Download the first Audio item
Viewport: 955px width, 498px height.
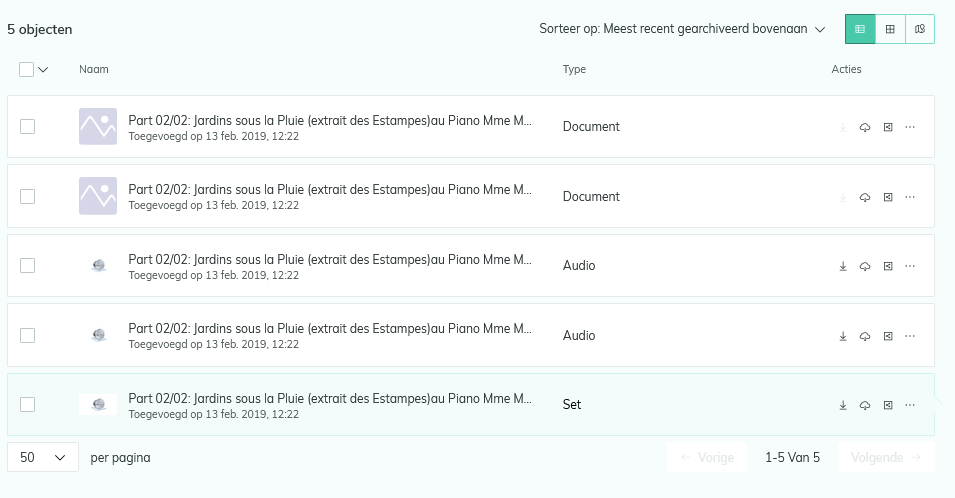[x=843, y=266]
